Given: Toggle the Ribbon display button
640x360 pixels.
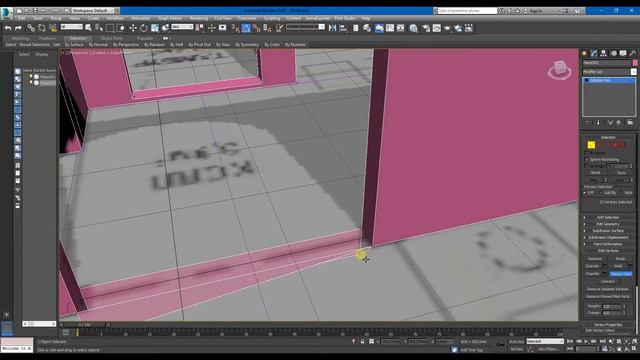Looking at the screenshot, I should 379,28.
